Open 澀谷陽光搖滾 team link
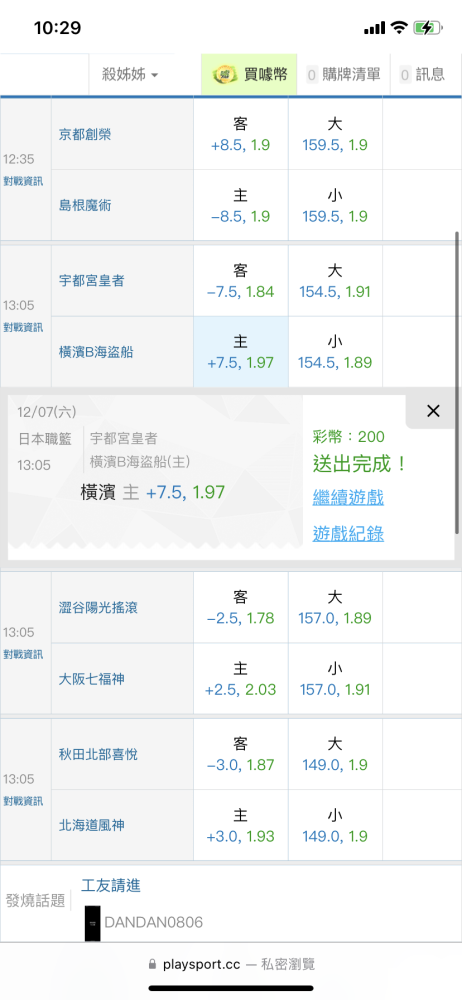Image resolution: width=462 pixels, height=1000 pixels. click(x=98, y=608)
